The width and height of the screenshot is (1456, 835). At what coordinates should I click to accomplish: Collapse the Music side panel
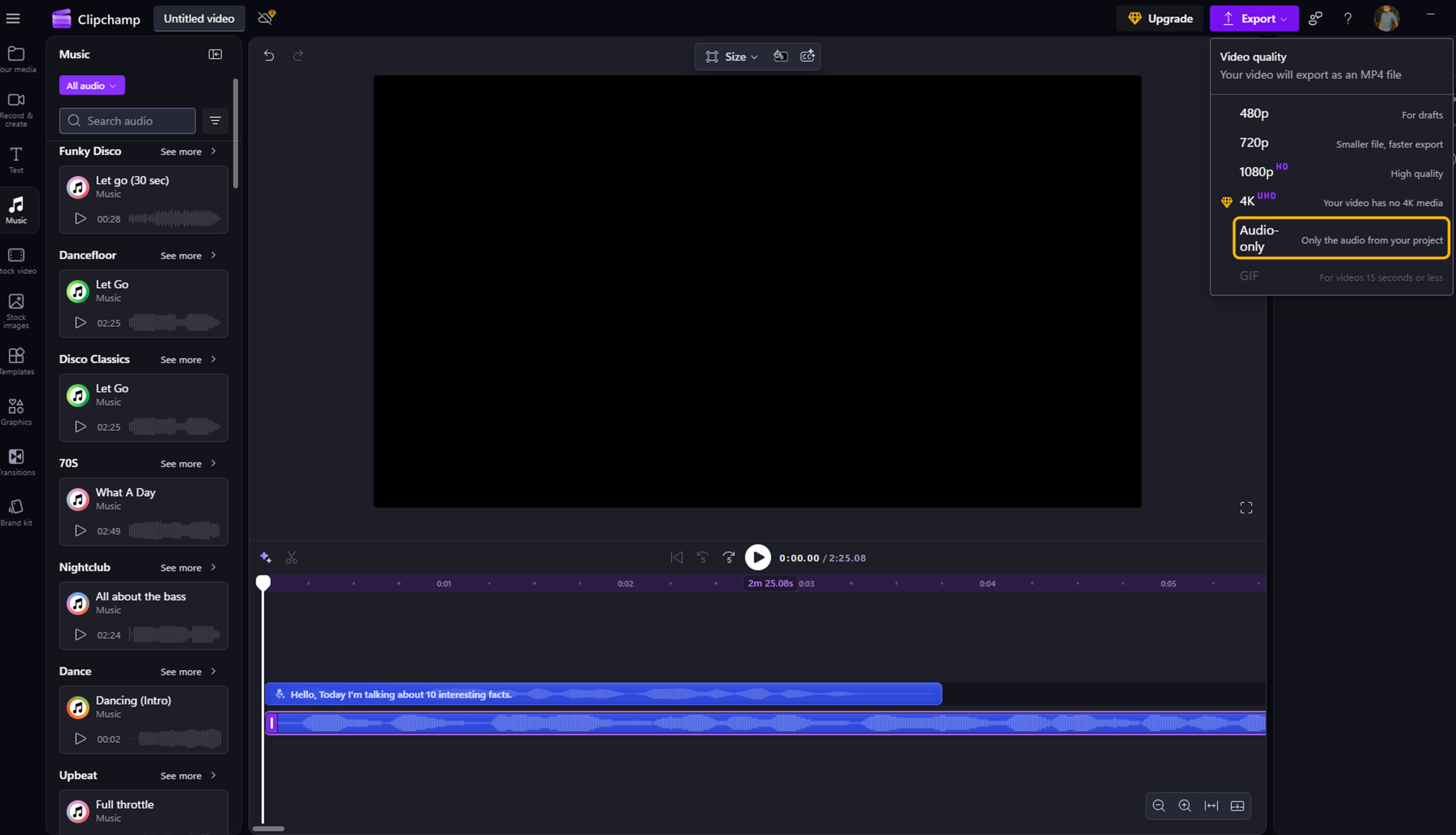point(215,55)
